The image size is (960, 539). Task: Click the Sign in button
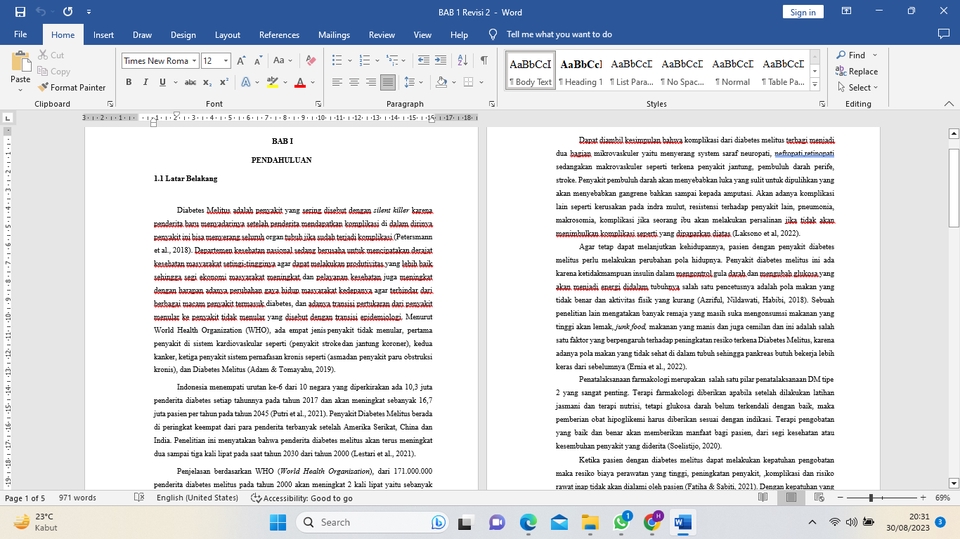tap(803, 12)
